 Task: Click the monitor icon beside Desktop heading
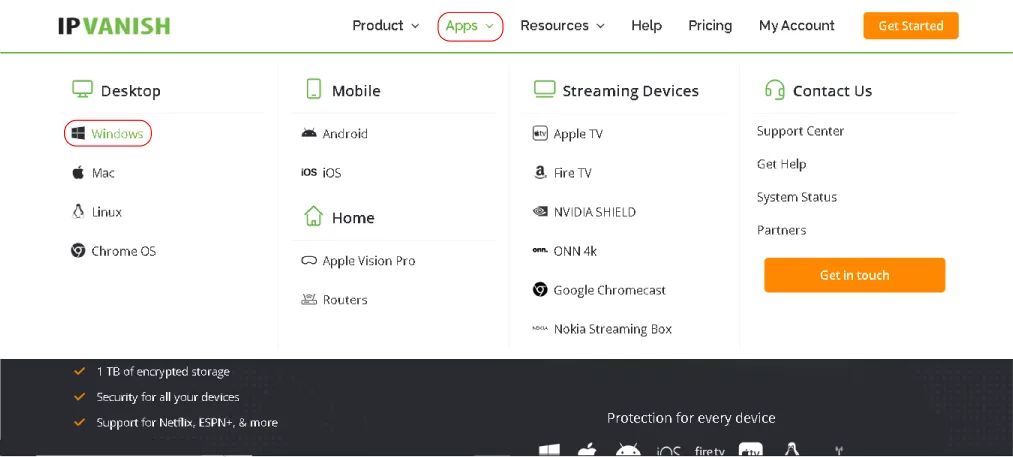82,90
